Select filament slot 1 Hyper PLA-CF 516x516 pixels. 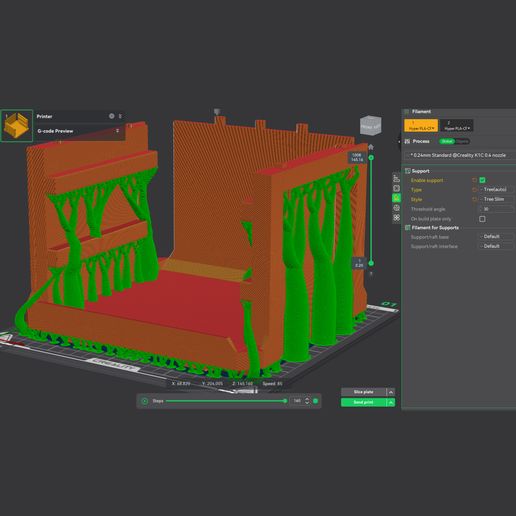click(421, 125)
